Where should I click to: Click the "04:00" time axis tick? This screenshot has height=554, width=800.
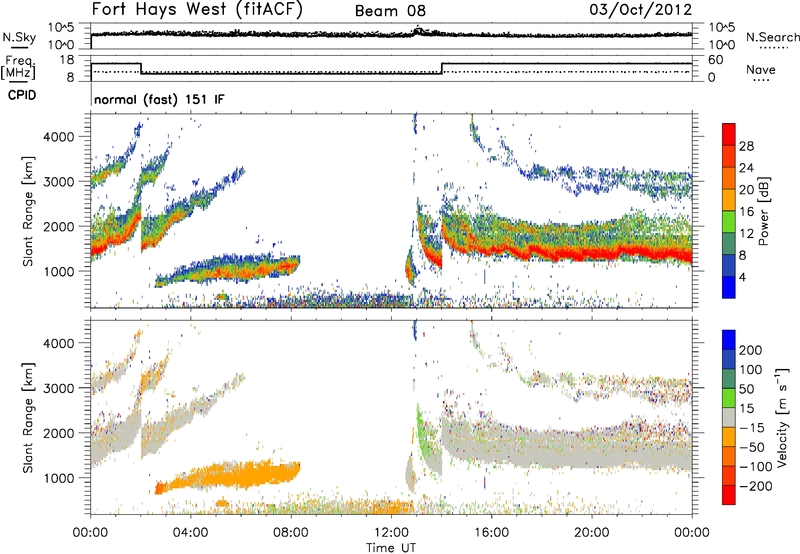click(x=190, y=533)
